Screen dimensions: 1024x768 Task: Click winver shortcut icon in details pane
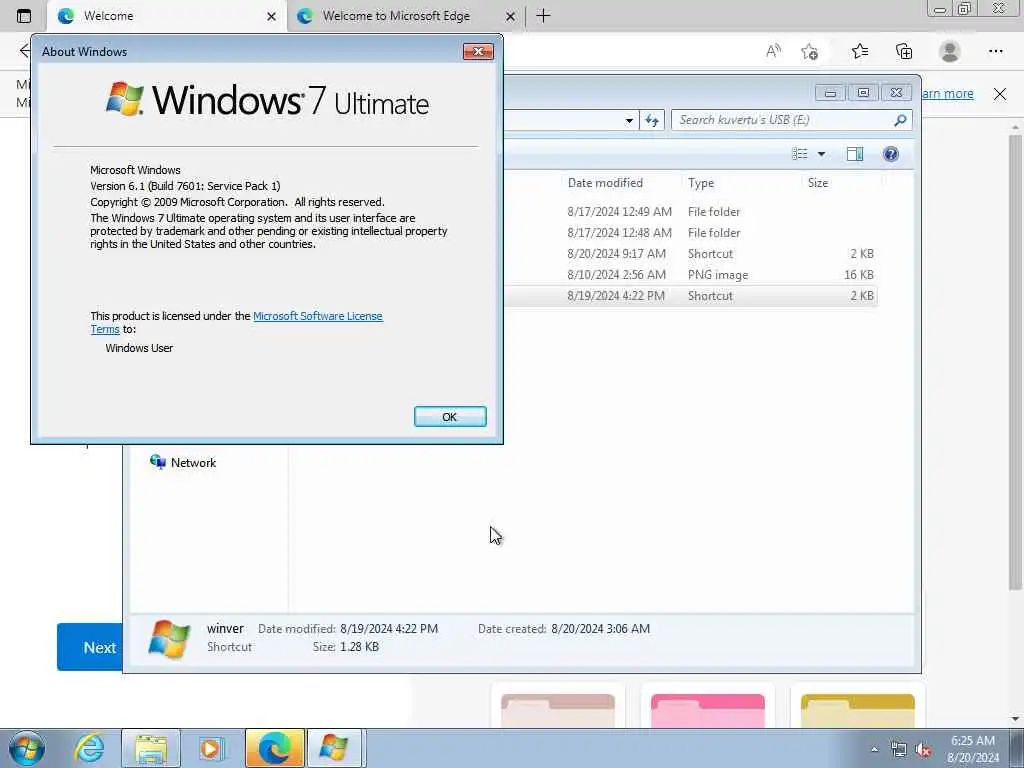pyautogui.click(x=169, y=638)
